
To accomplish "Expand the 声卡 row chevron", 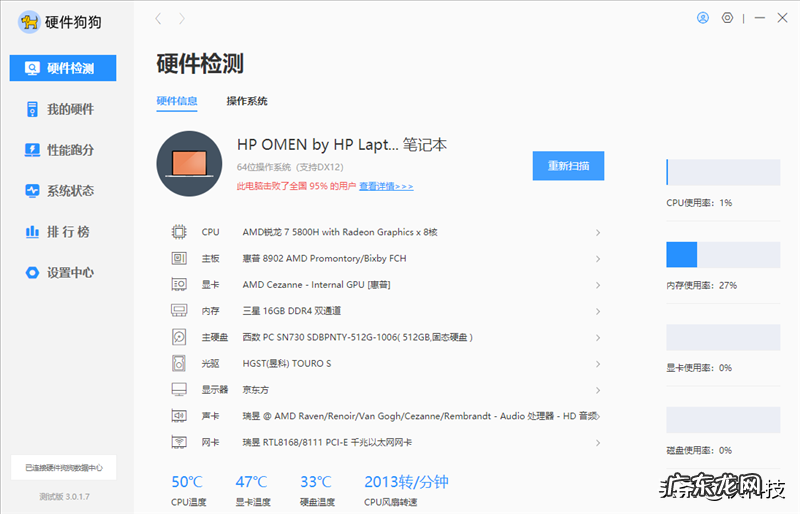I will click(597, 417).
